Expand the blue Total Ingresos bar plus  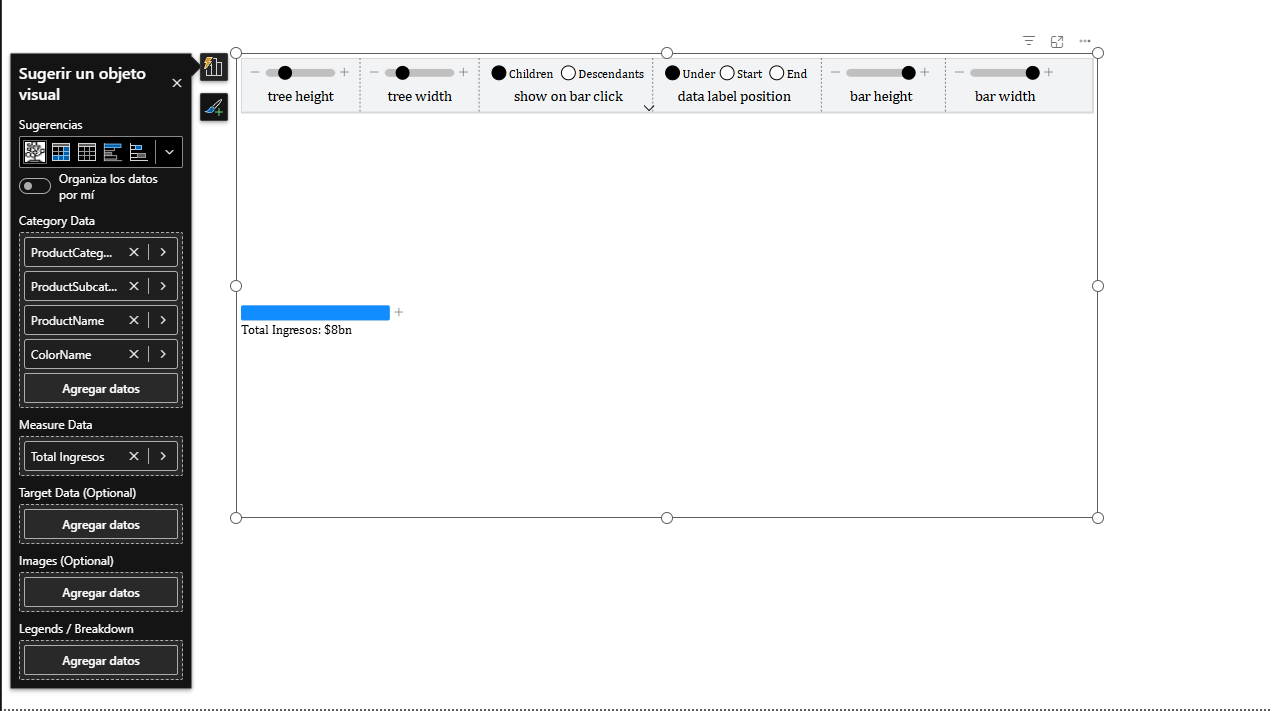pos(399,313)
